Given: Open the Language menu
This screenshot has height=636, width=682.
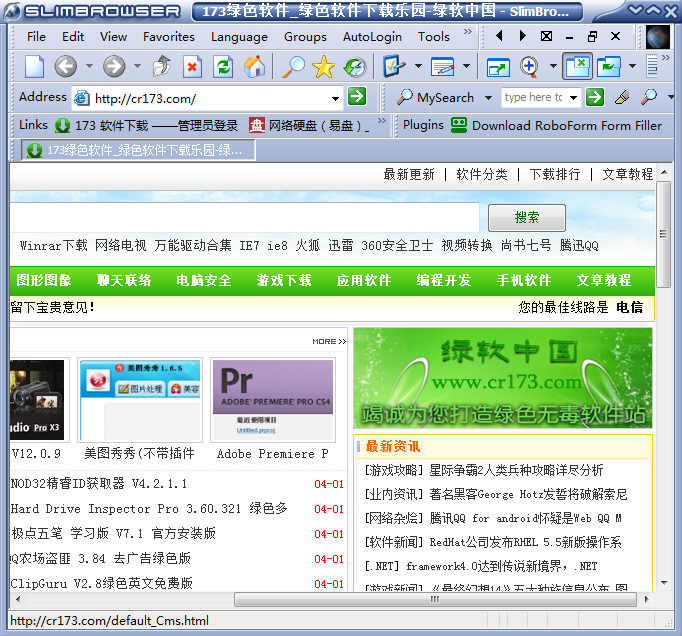Looking at the screenshot, I should [x=239, y=37].
